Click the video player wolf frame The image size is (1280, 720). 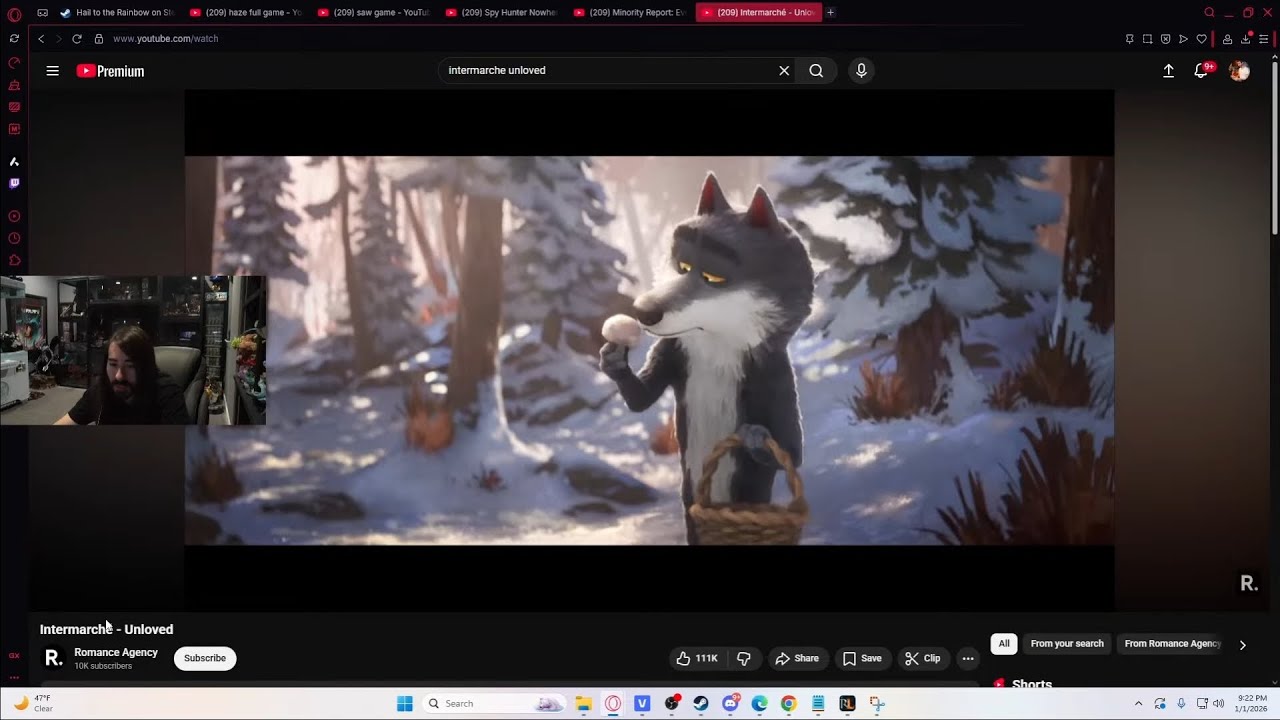[x=649, y=350]
